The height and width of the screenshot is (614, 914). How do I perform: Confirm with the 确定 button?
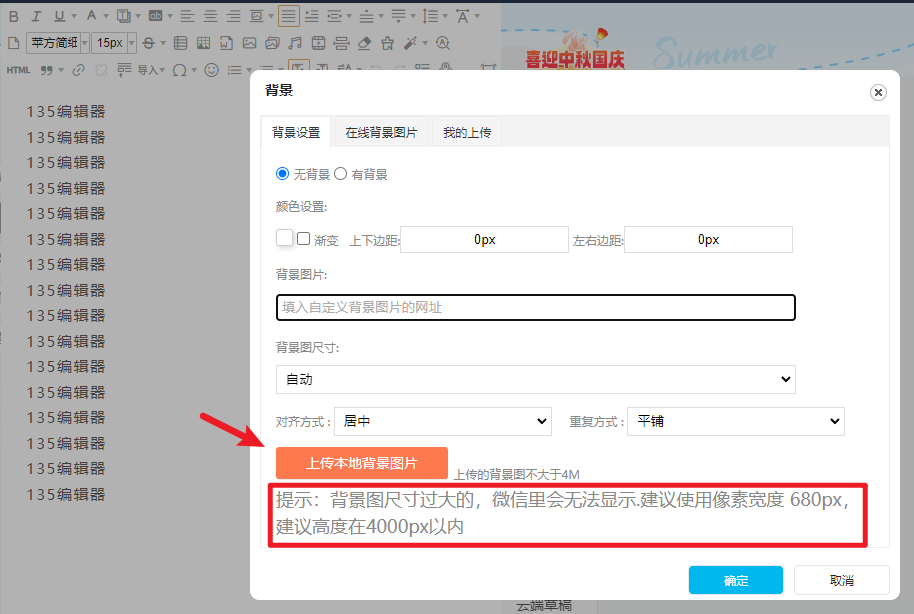coord(736,581)
